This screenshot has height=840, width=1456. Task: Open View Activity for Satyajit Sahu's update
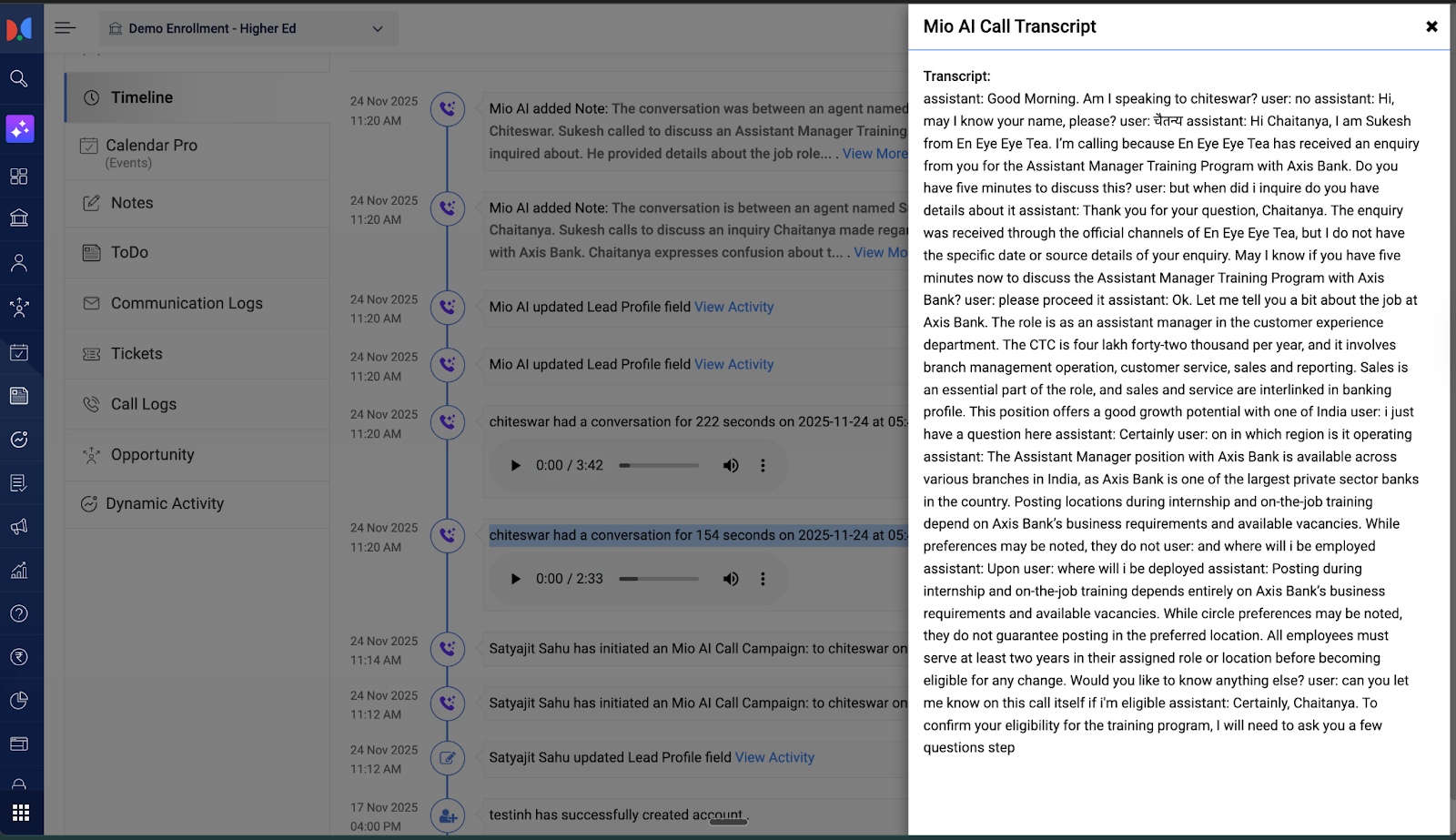point(774,757)
